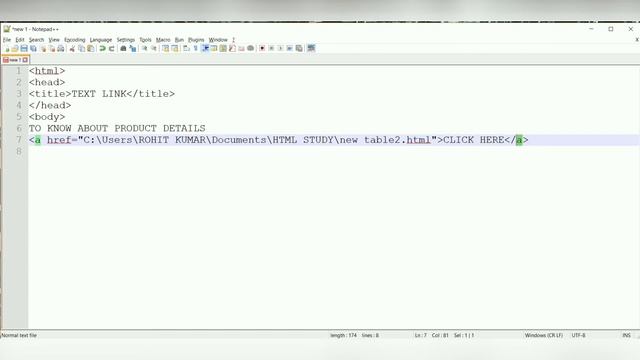This screenshot has width=640, height=360.
Task: Click 'CLICK HERE' text on line 7
Action: (473, 140)
